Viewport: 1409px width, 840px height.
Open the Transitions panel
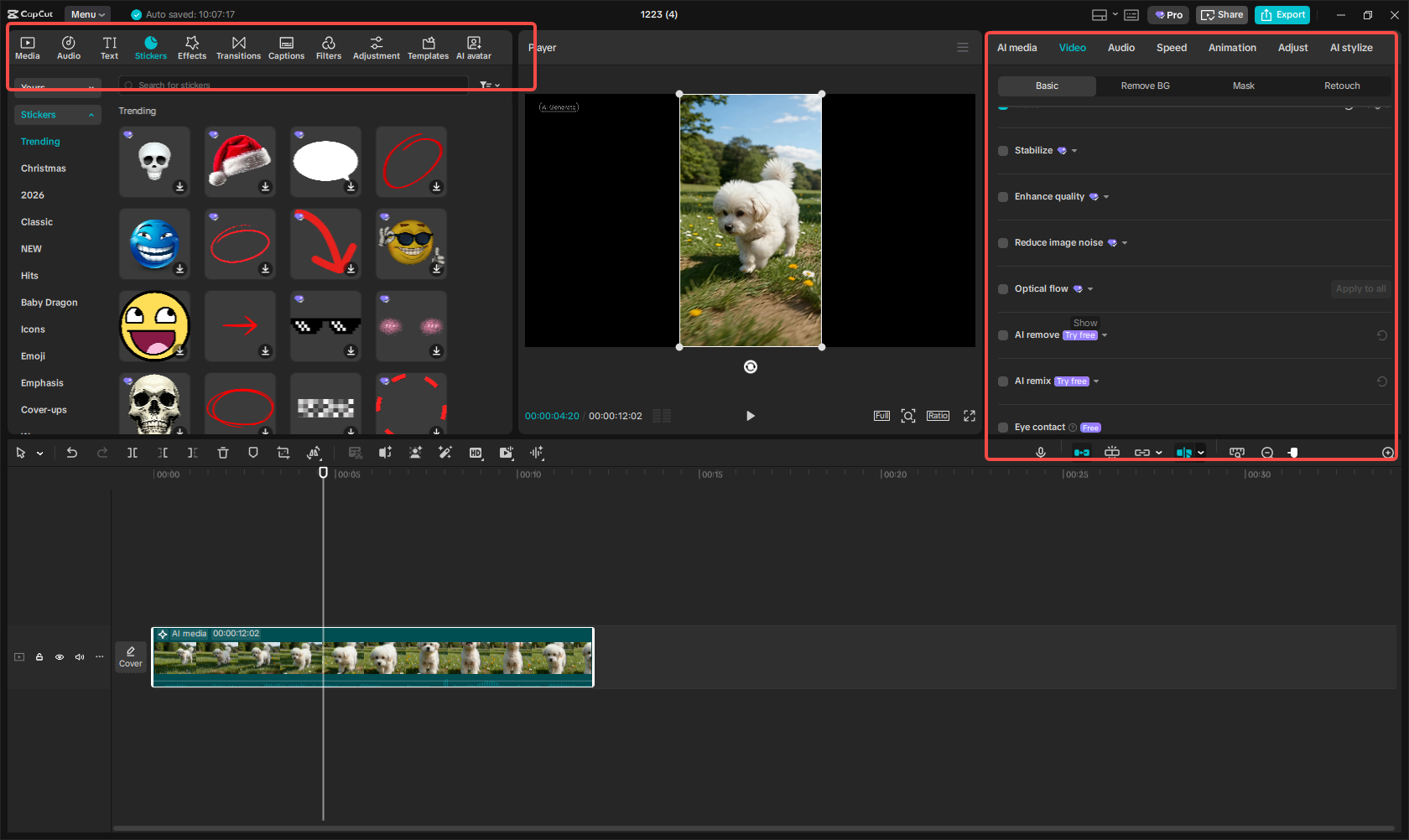click(238, 46)
